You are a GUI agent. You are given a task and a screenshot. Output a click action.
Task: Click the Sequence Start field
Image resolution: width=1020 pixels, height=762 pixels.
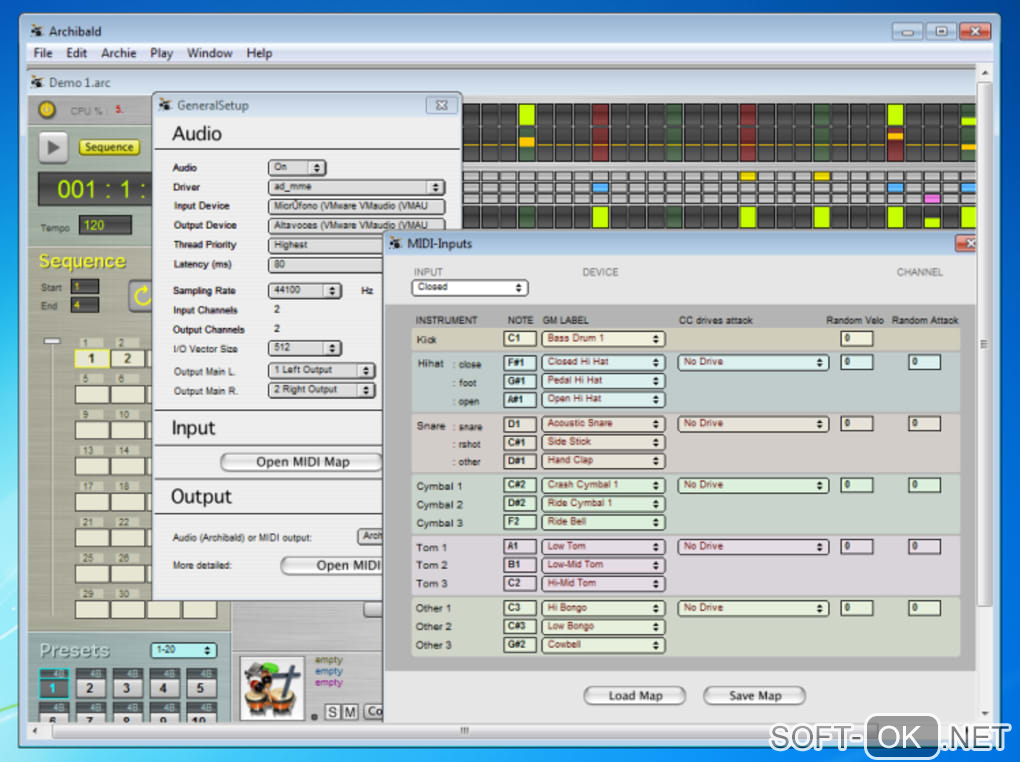pos(85,286)
